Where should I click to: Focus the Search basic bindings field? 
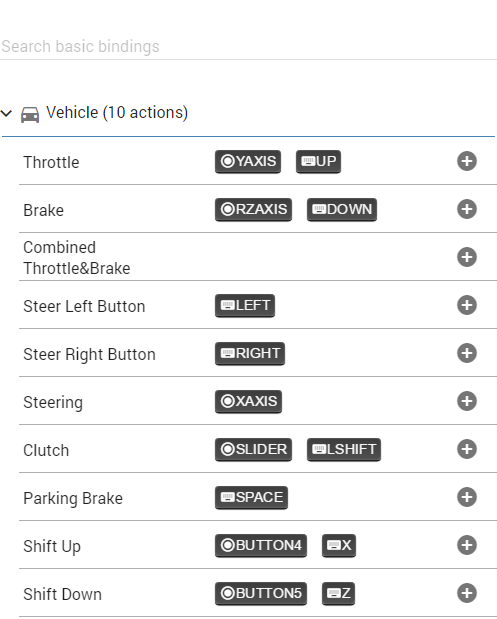[248, 46]
